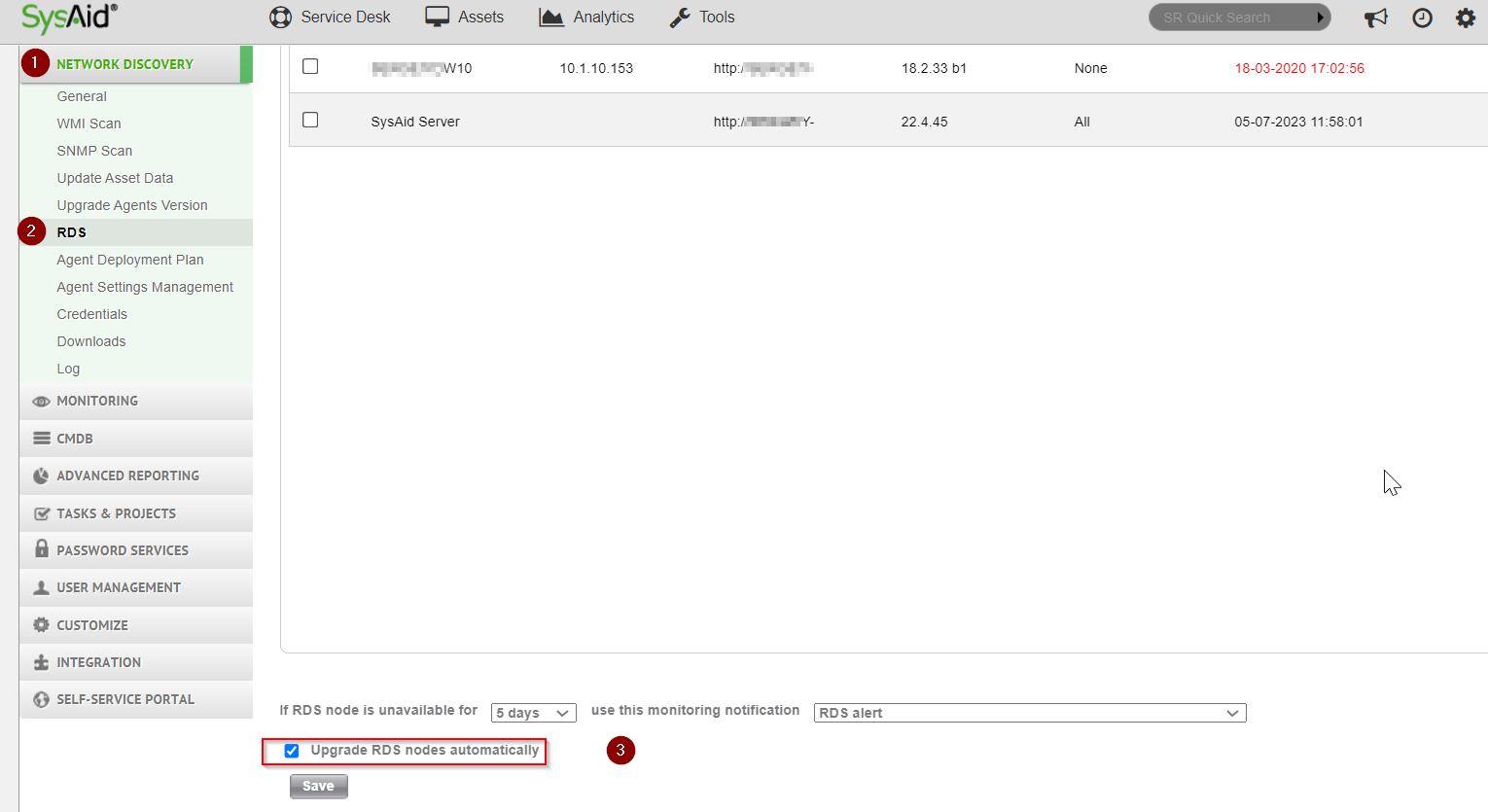Click the Self-Service Portal globe icon
The width and height of the screenshot is (1488, 812).
click(x=41, y=699)
